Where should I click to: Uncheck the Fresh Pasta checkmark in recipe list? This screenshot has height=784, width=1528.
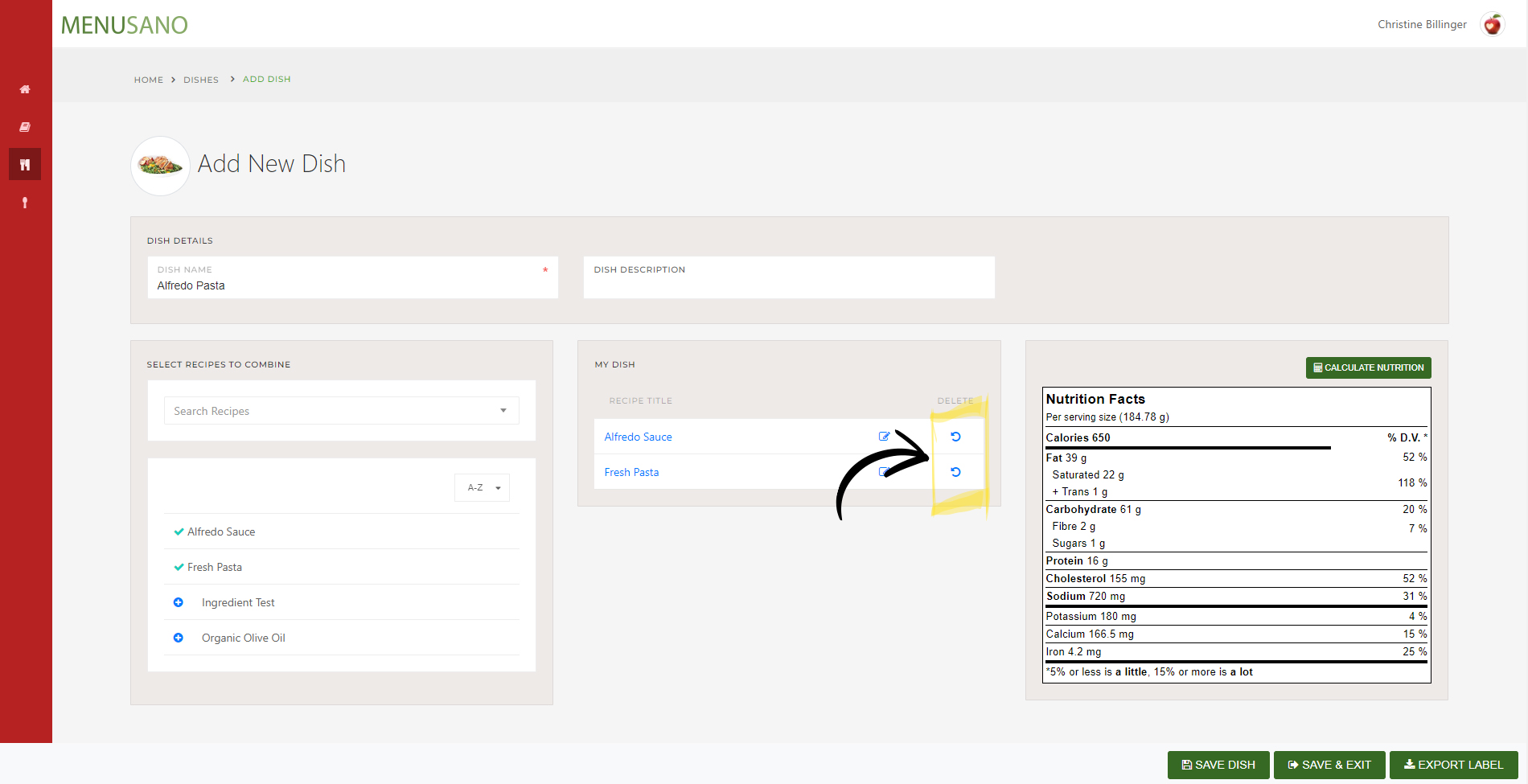click(179, 567)
